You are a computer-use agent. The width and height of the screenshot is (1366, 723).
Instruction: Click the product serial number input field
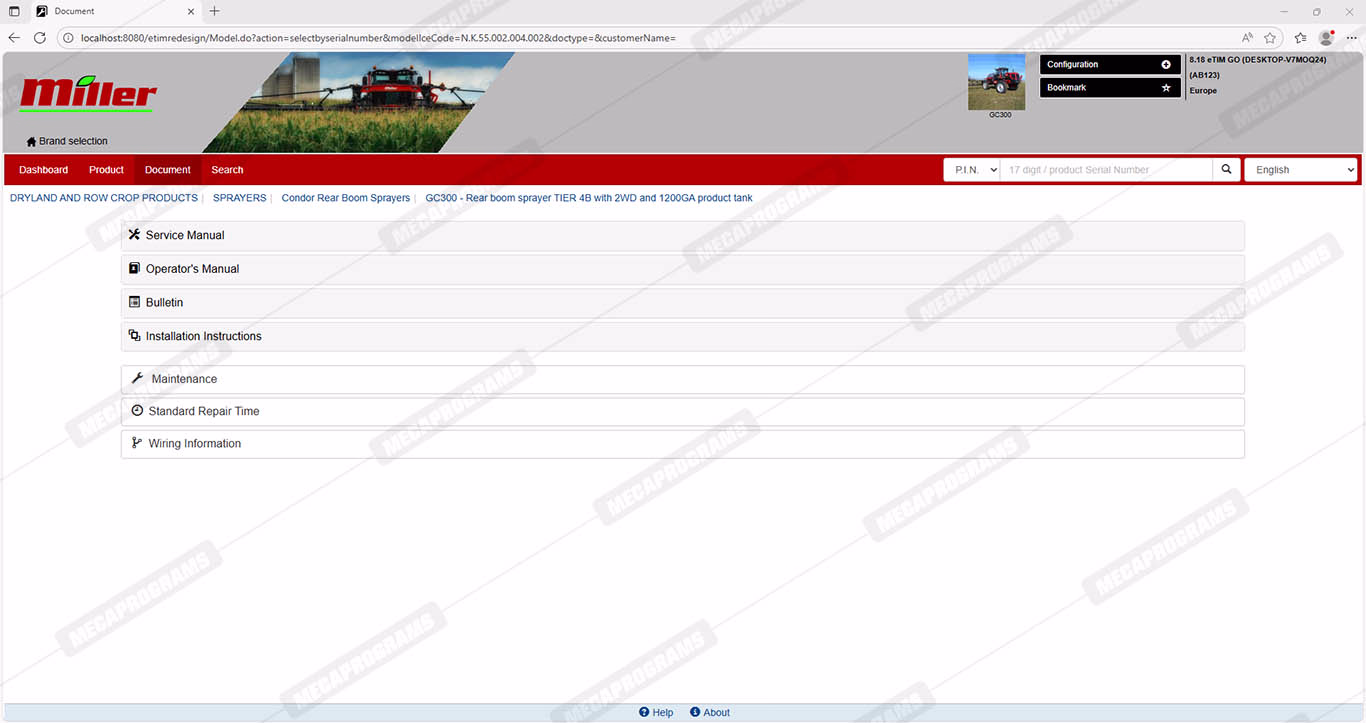(x=1105, y=170)
